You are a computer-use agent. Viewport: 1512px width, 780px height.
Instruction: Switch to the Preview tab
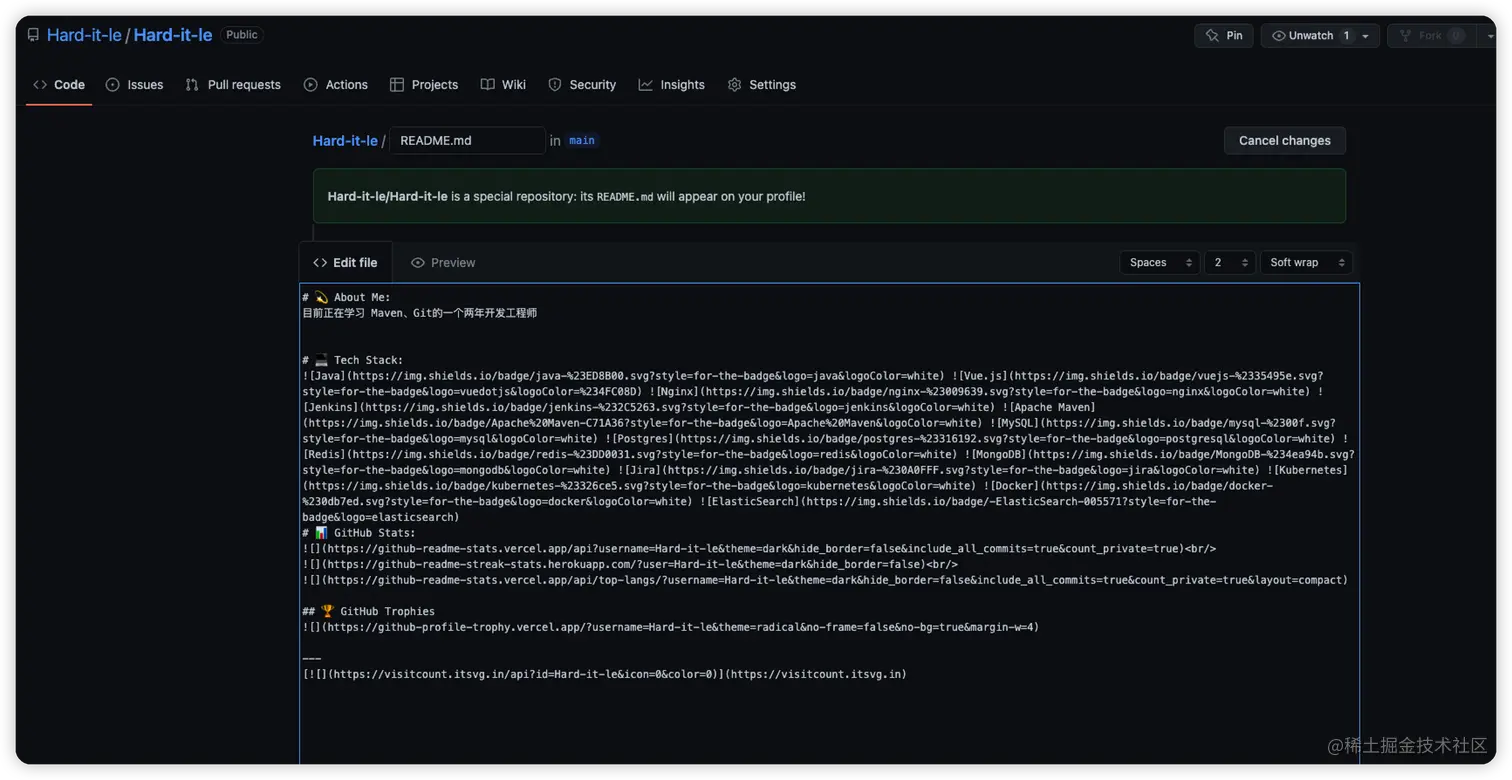tap(443, 263)
